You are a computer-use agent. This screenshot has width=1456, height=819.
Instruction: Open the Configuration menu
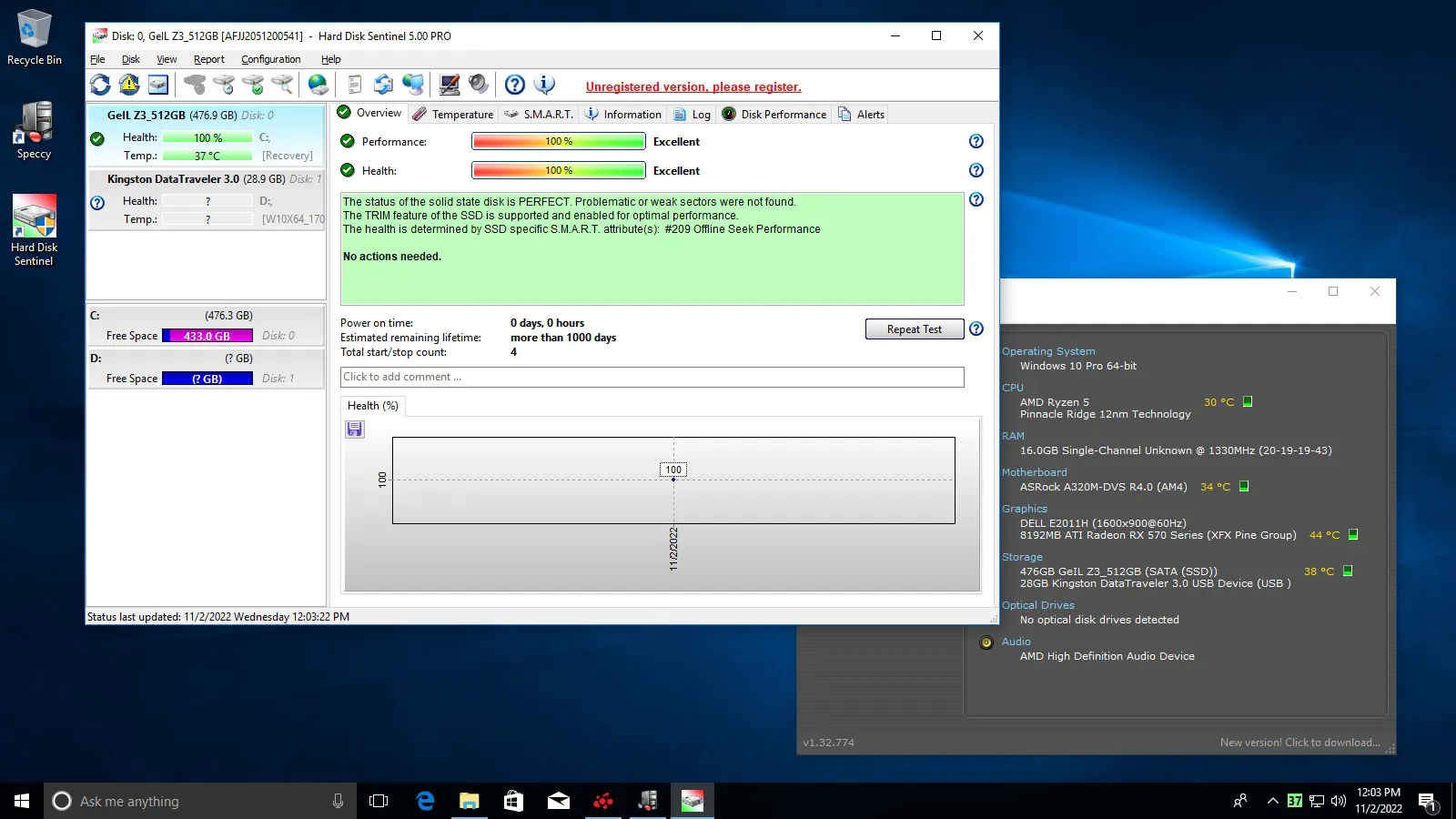[270, 59]
